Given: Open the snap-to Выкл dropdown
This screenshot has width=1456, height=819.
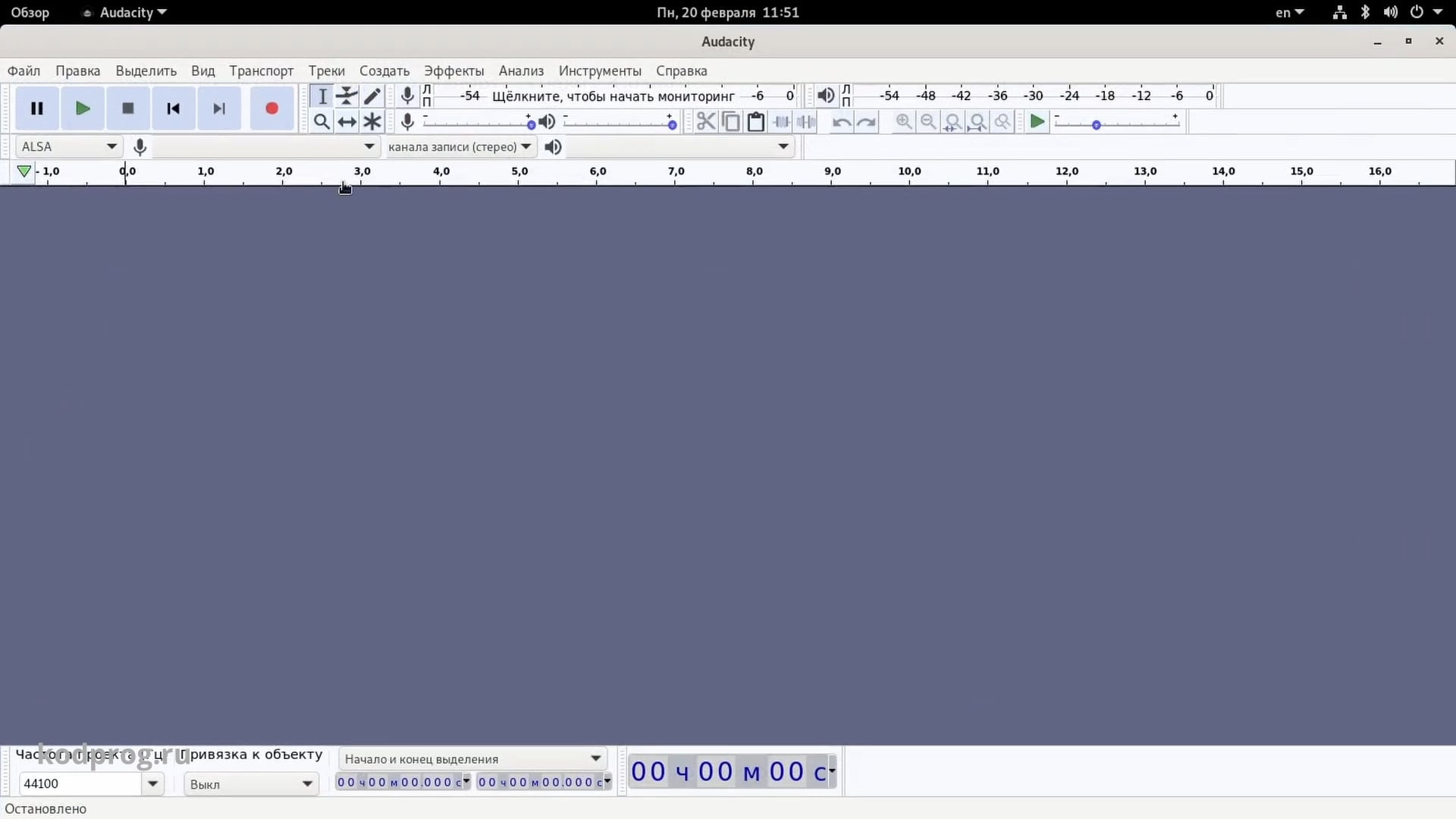Looking at the screenshot, I should click(x=251, y=784).
